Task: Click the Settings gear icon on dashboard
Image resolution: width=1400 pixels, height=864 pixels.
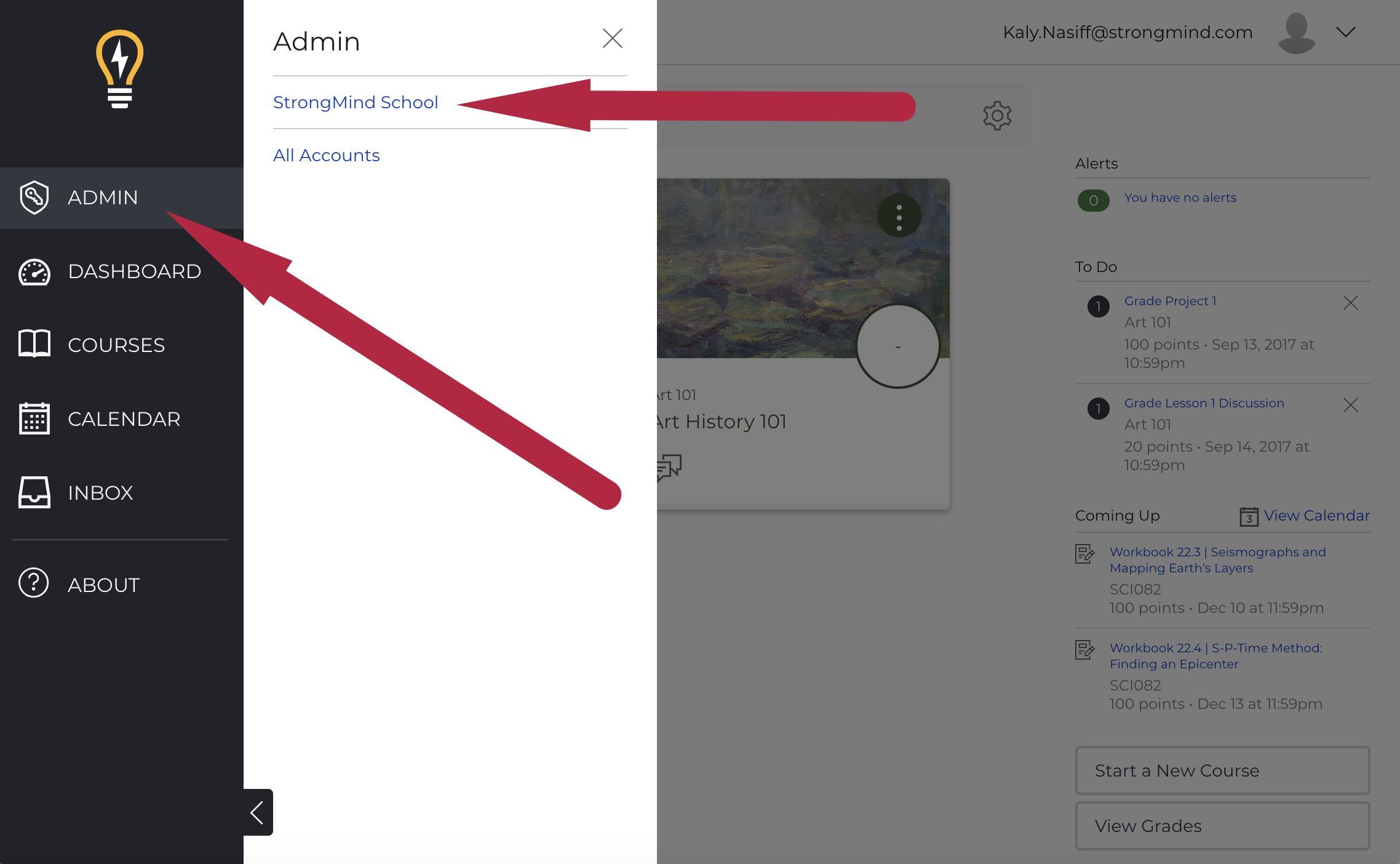Action: [997, 115]
